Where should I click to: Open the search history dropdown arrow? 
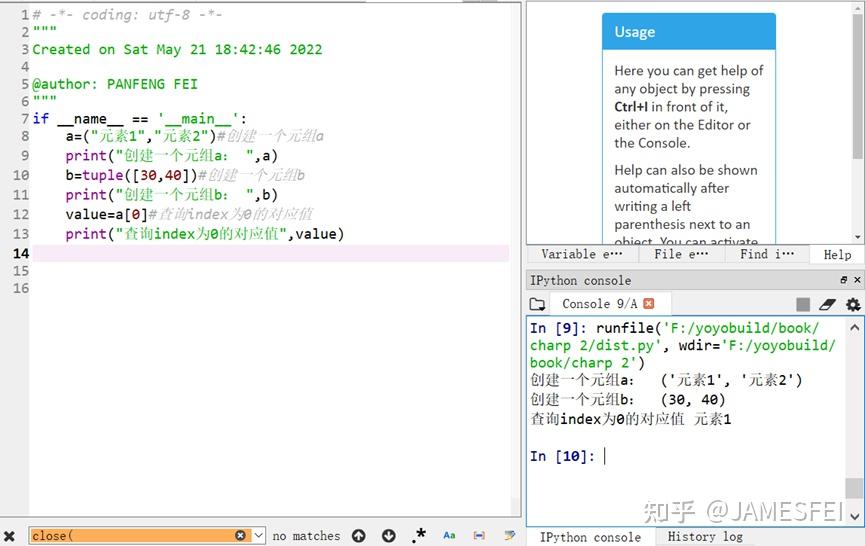[259, 535]
